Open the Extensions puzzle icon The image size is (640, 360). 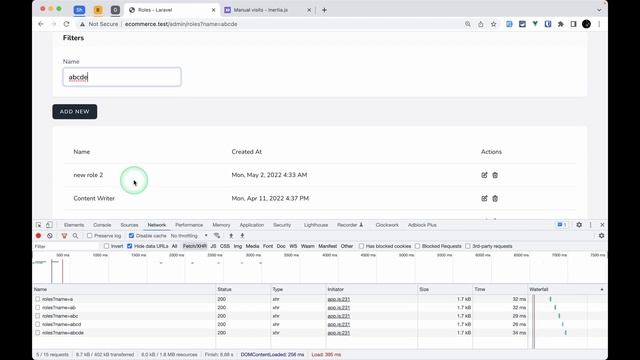pyautogui.click(x=561, y=24)
